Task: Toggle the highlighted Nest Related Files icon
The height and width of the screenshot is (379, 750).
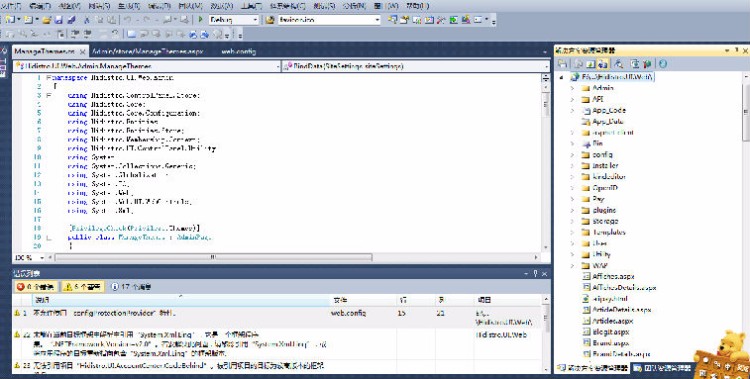Action: 603,64
